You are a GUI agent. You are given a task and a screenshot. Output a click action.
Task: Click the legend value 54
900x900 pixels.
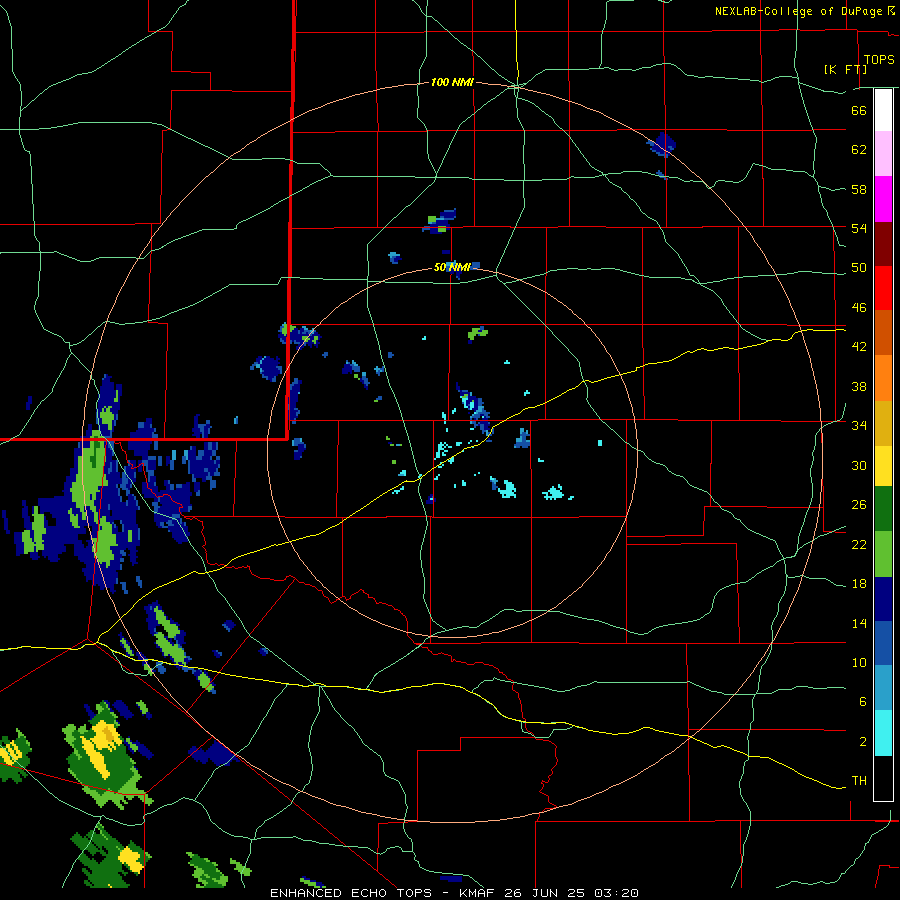click(x=859, y=228)
